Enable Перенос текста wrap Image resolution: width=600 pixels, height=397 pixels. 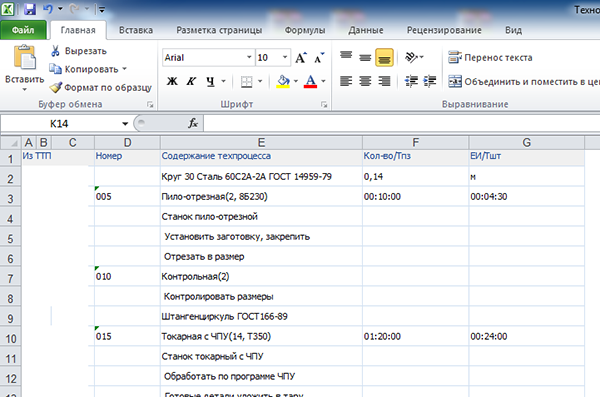(490, 57)
